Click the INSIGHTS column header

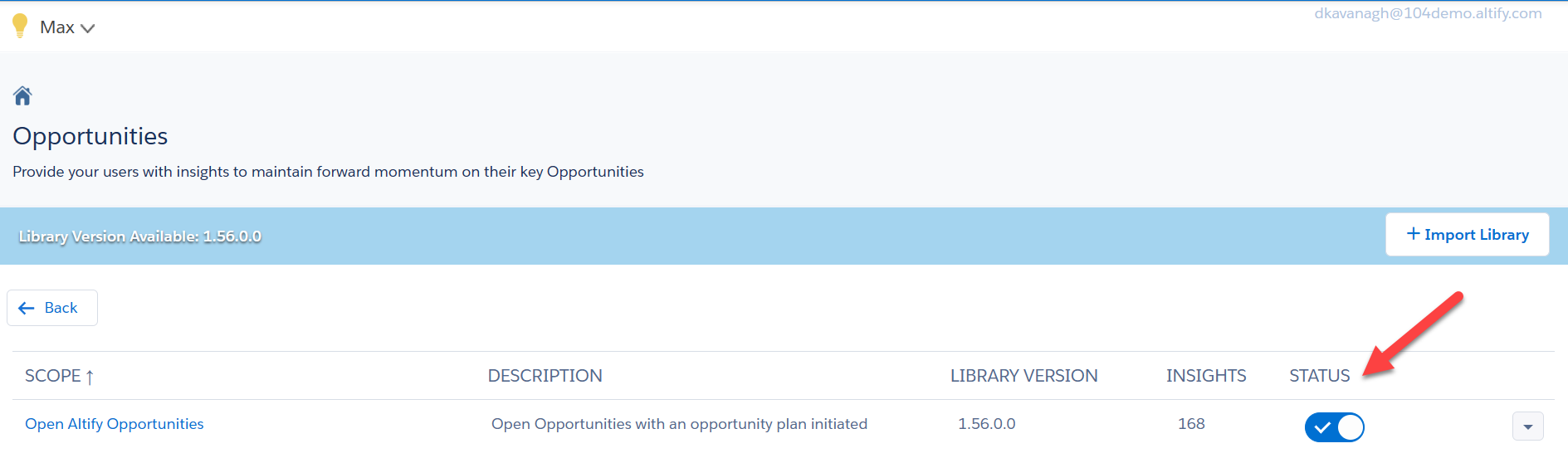point(1206,376)
